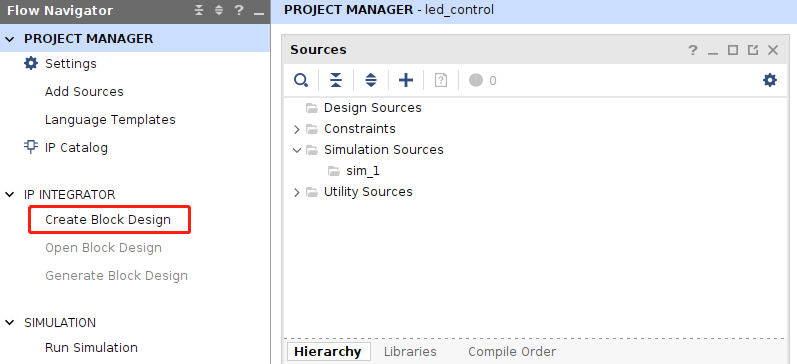Click the Sources panel help question mark
Viewport: 797px width, 364px height.
693,50
